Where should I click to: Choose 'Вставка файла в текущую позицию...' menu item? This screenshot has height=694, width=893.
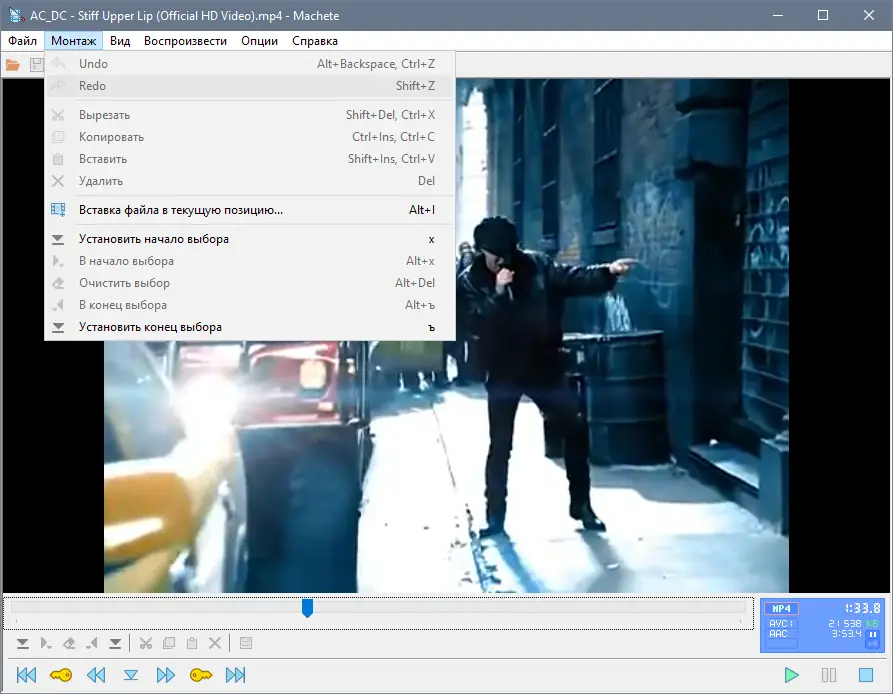[181, 210]
